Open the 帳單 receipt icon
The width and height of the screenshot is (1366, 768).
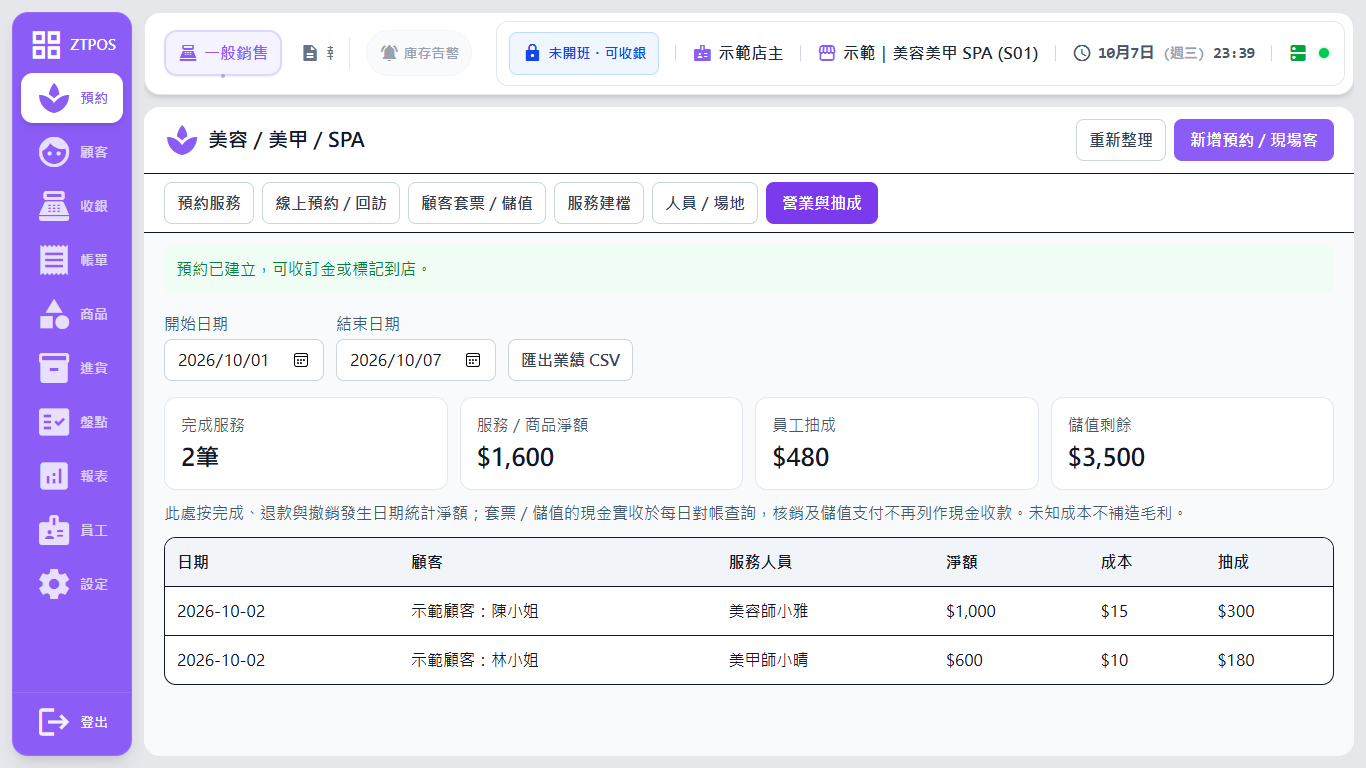pos(54,260)
